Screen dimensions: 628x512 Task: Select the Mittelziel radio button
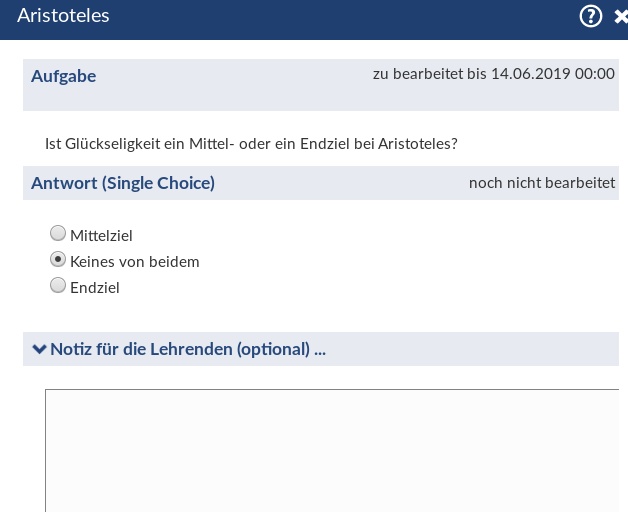click(58, 234)
